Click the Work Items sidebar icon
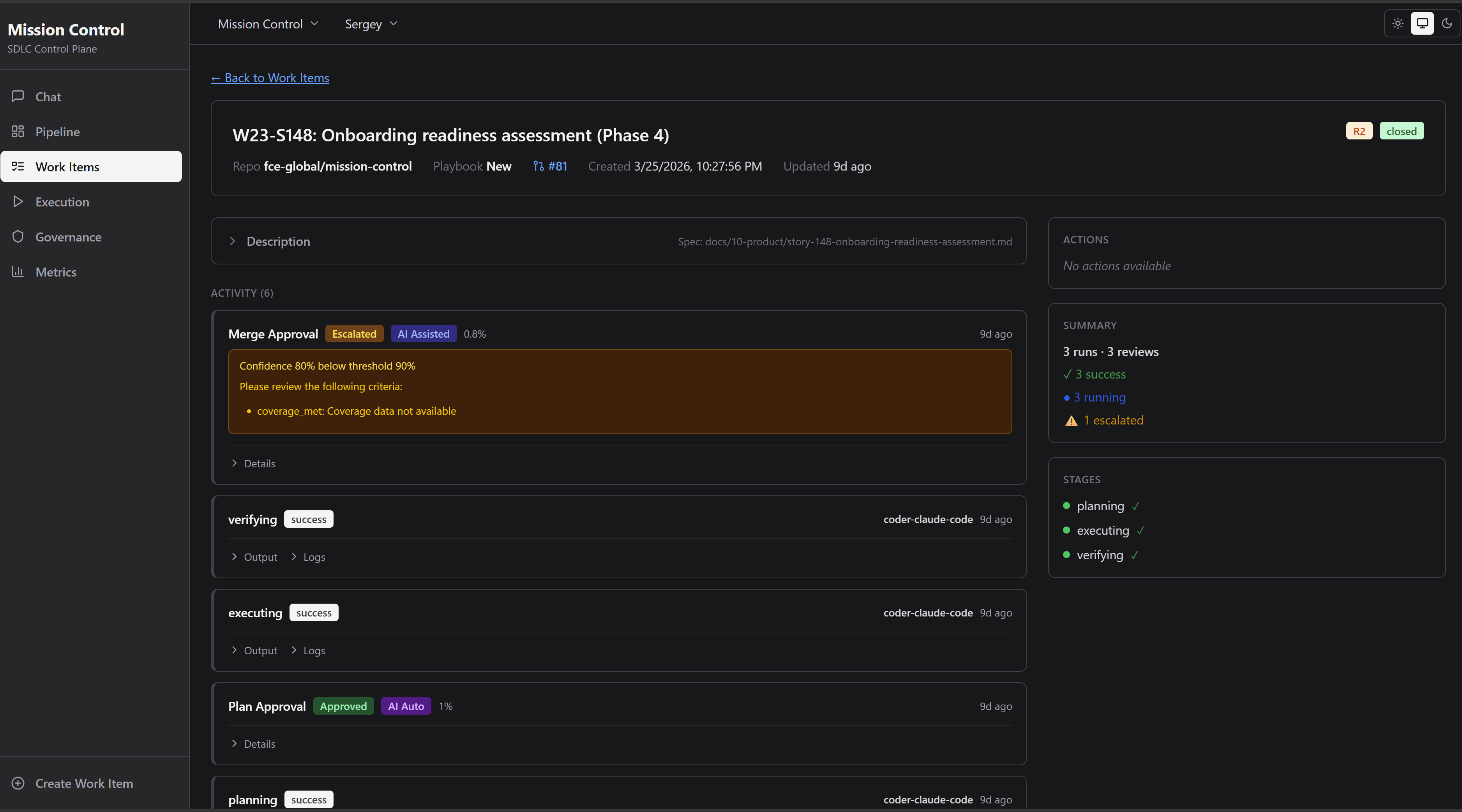Viewport: 1462px width, 812px height. [x=18, y=166]
